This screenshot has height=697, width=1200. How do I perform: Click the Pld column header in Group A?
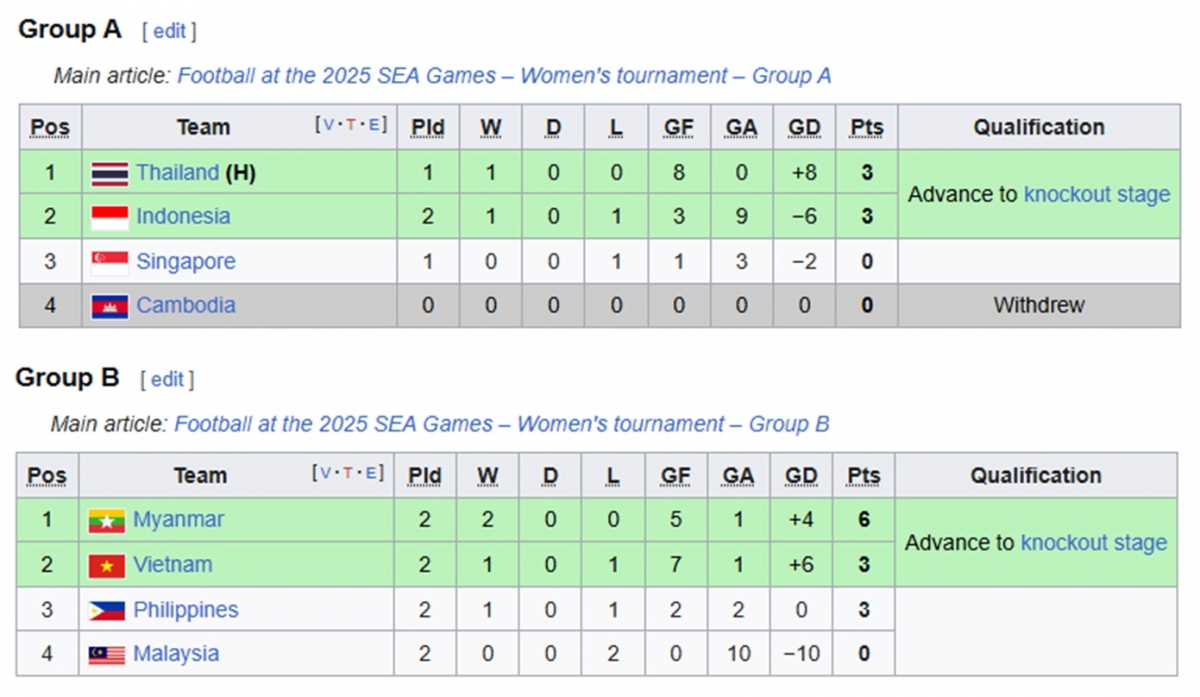point(428,128)
